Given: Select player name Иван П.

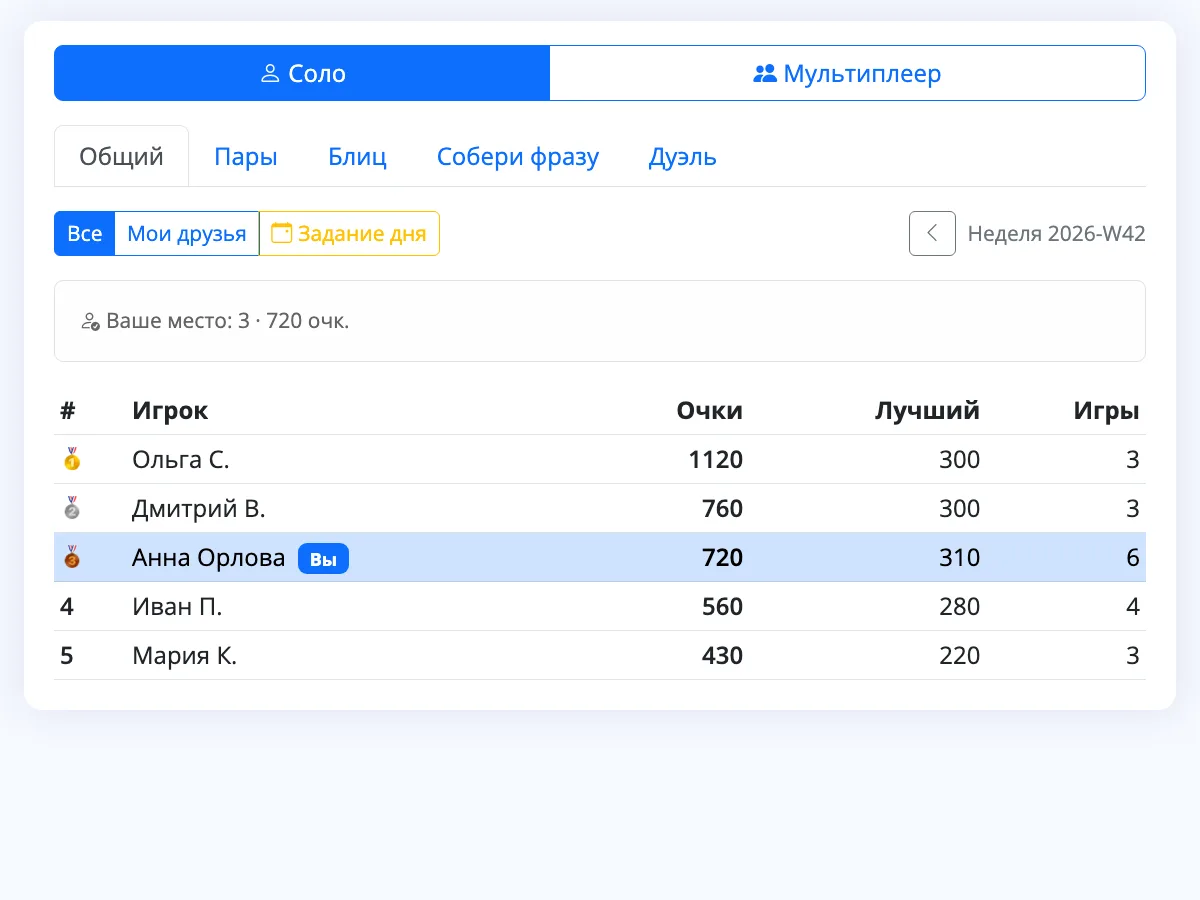Looking at the screenshot, I should 177,606.
